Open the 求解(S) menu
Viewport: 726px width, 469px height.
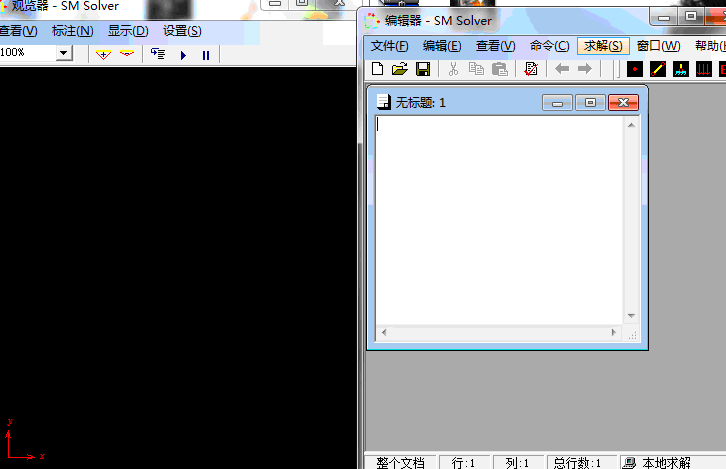pyautogui.click(x=603, y=46)
